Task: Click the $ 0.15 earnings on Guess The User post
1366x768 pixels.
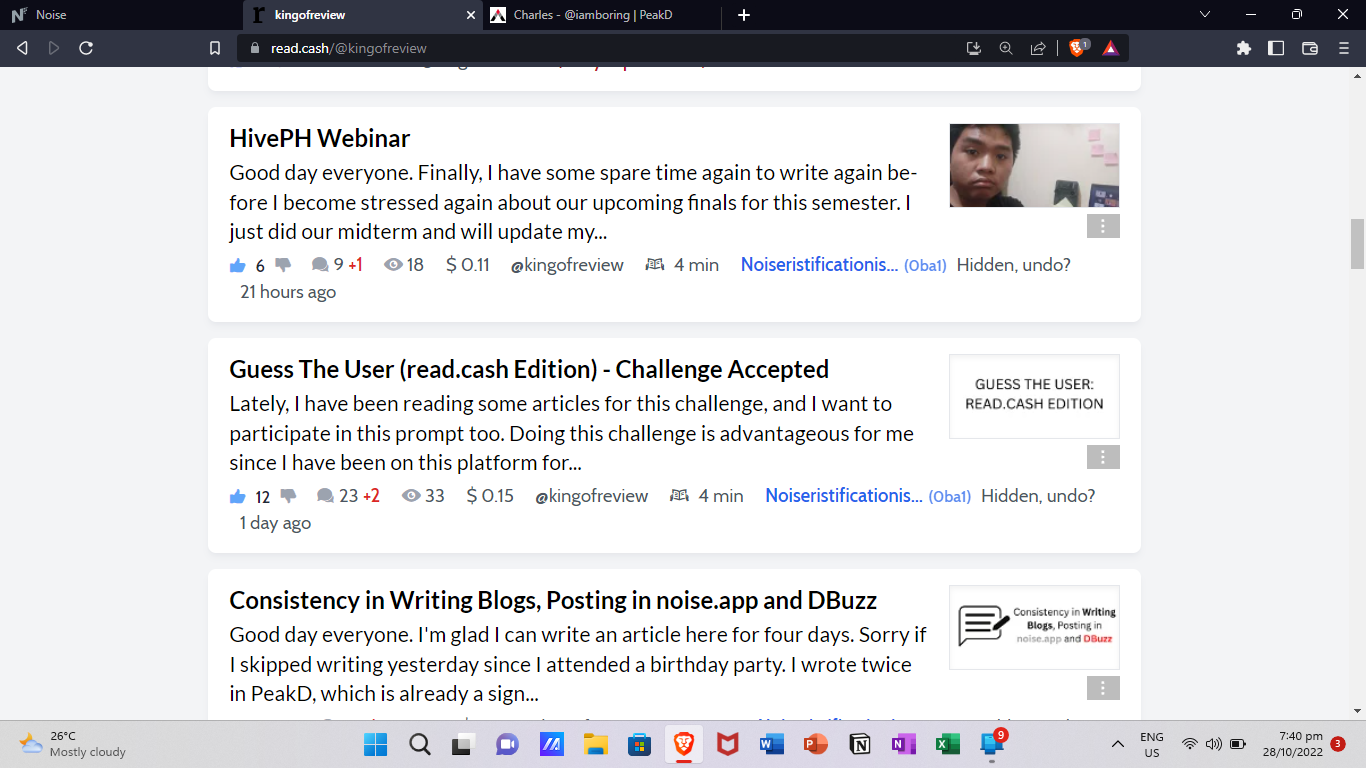Action: [490, 496]
